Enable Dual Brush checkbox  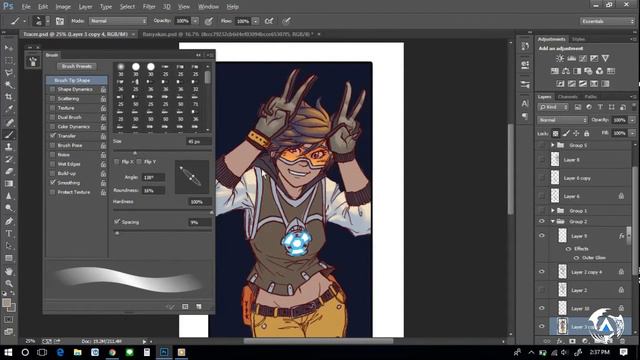pyautogui.click(x=52, y=117)
